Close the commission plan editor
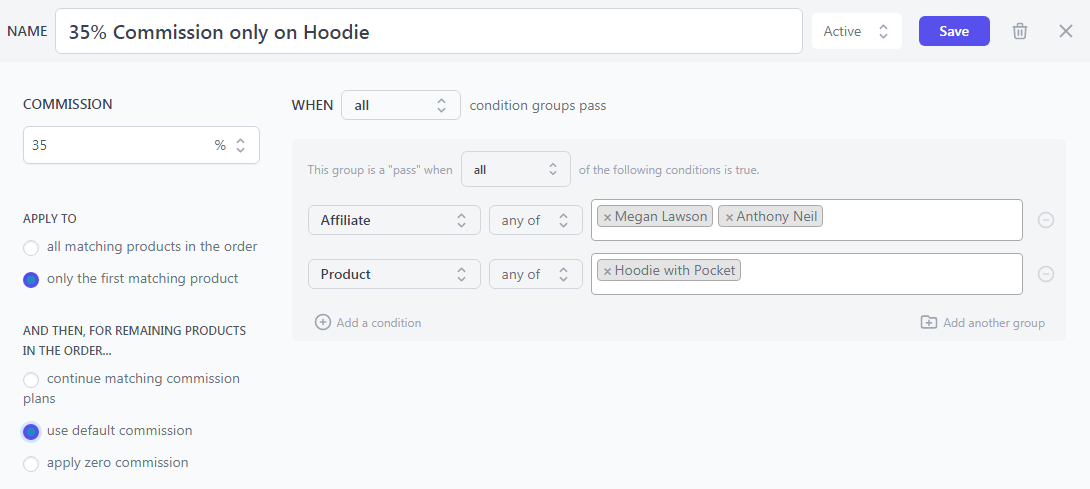 tap(1066, 31)
